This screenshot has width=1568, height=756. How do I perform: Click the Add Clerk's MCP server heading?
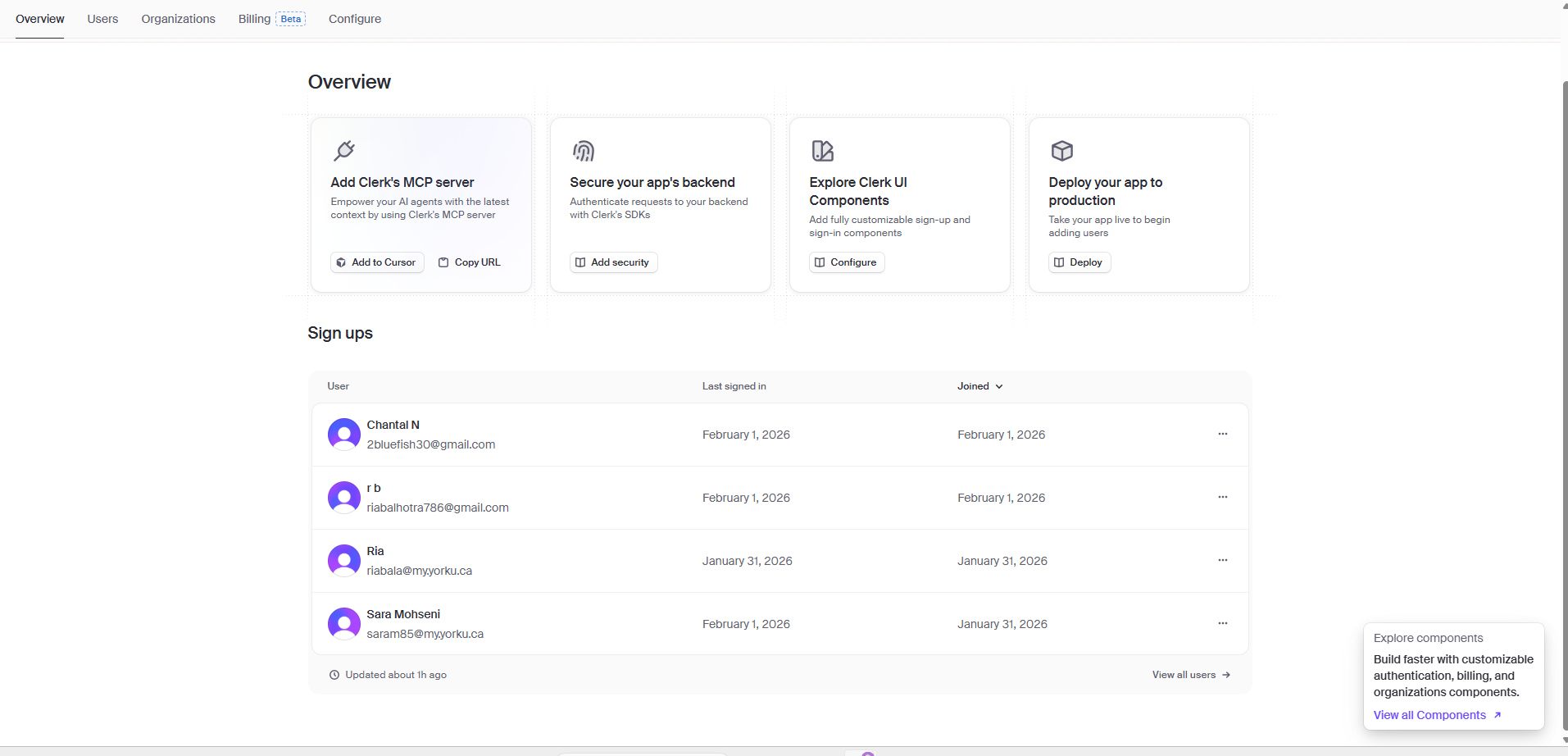click(402, 182)
